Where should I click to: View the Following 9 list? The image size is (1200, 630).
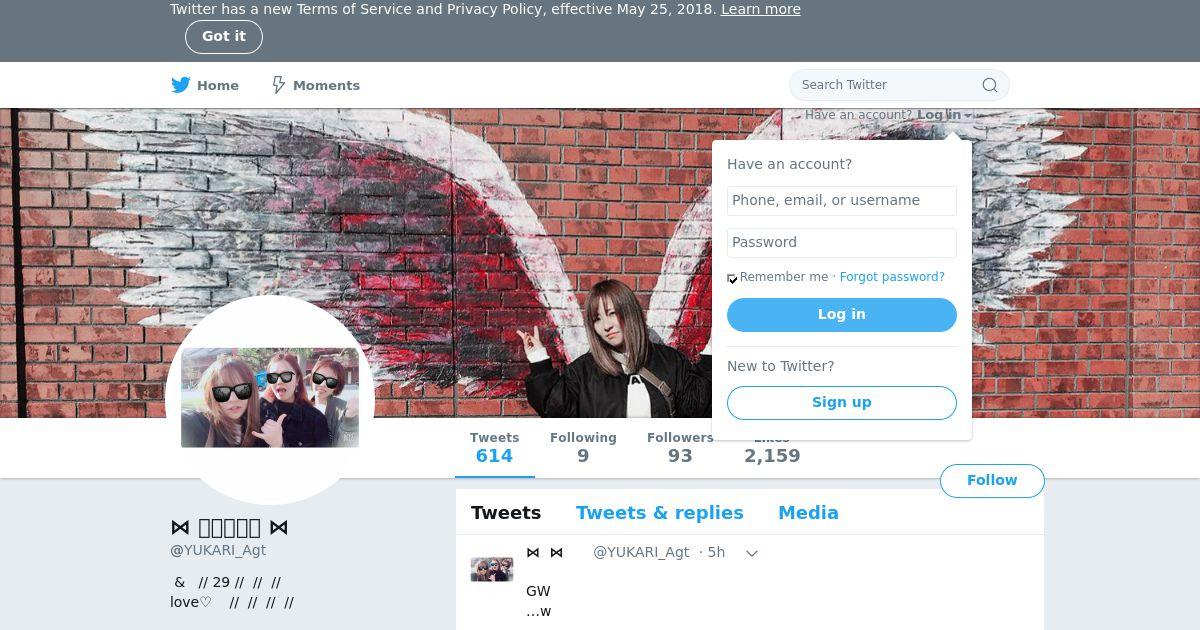coord(583,448)
